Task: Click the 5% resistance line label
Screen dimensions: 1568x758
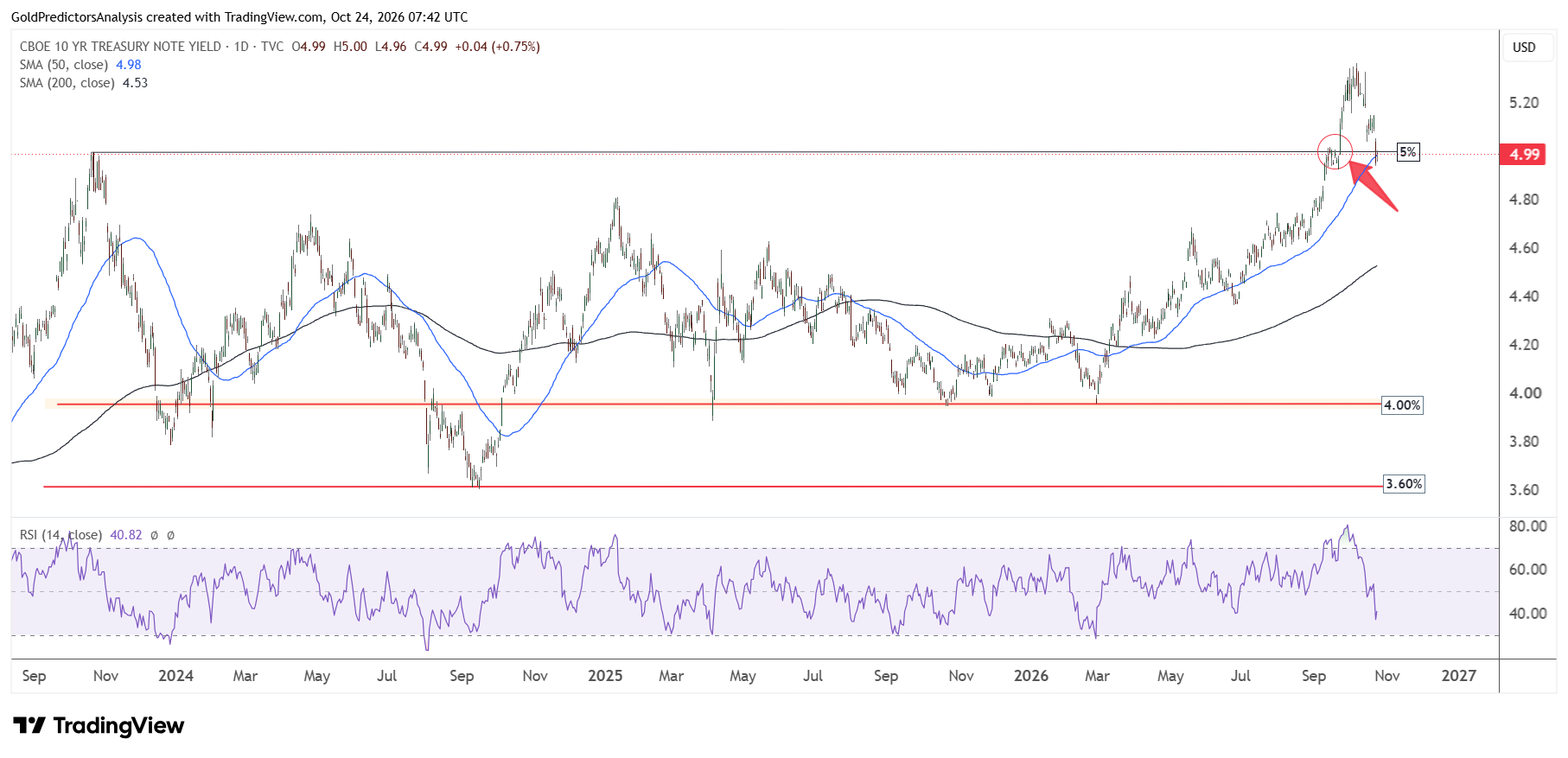Action: [x=1408, y=152]
